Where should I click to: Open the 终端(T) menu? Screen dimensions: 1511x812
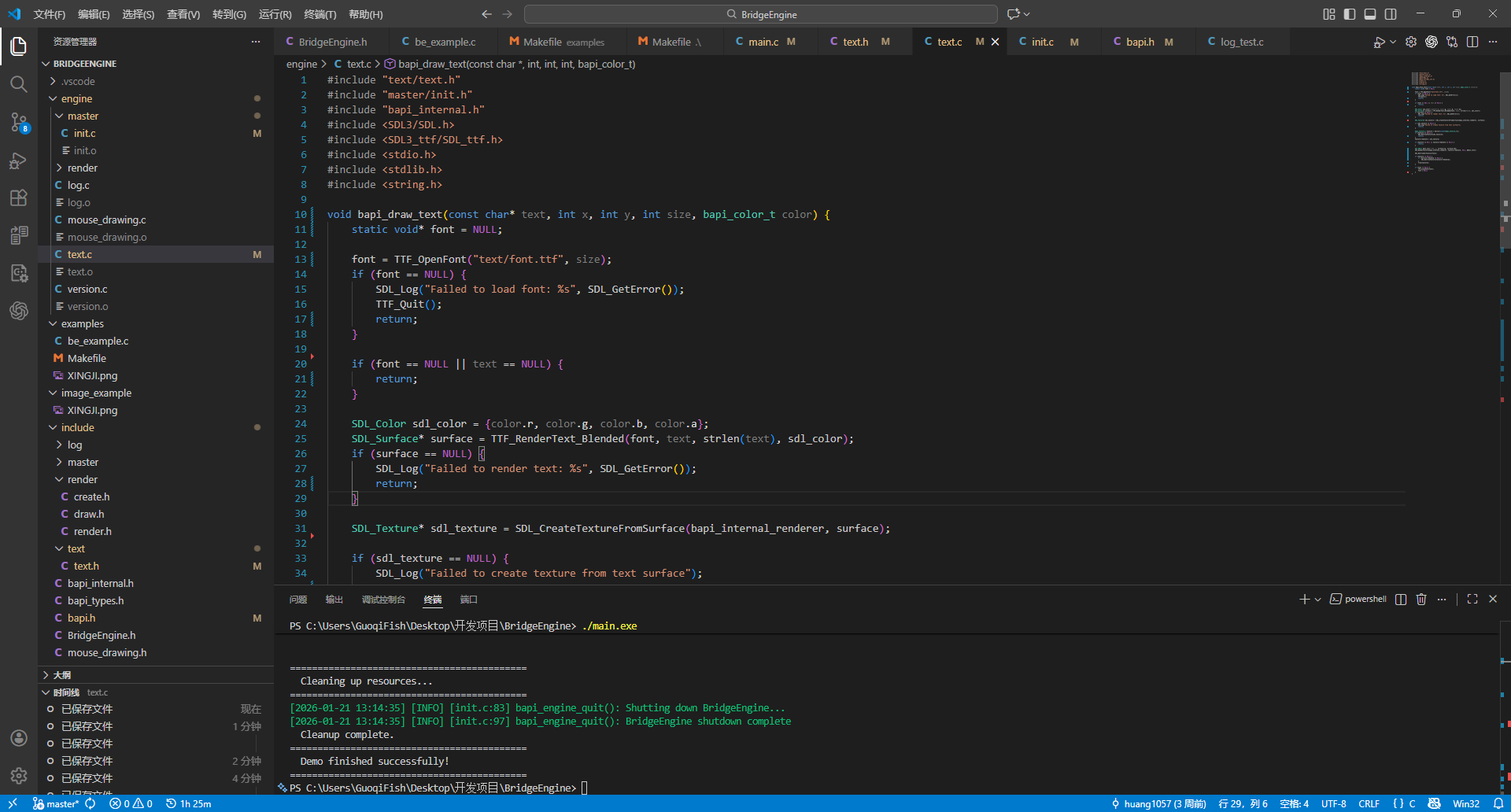(x=320, y=14)
